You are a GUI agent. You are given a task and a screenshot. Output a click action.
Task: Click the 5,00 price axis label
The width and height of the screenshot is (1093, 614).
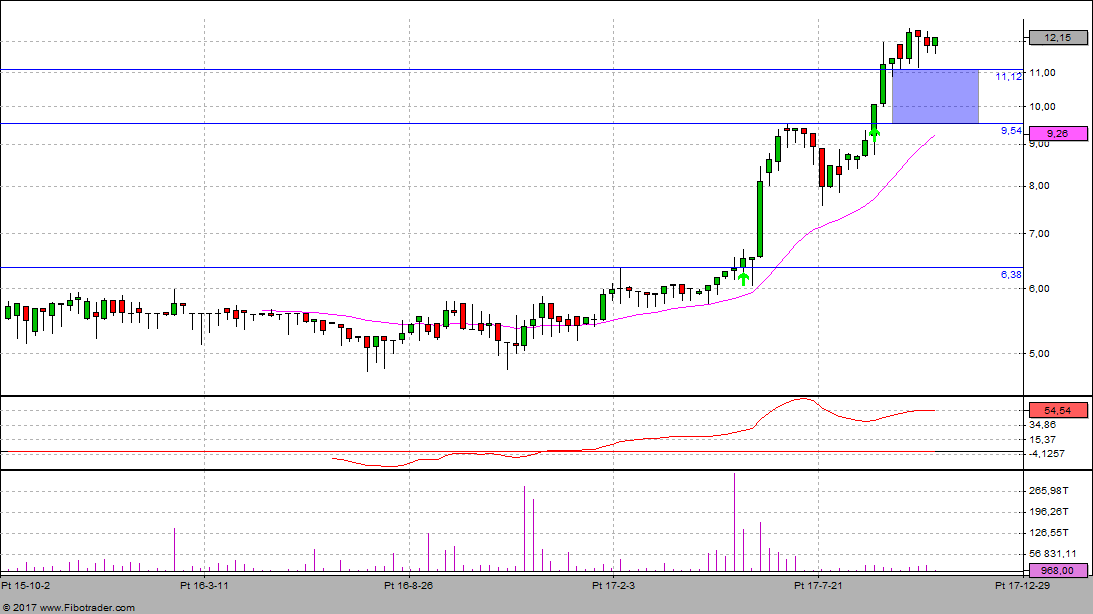click(x=1039, y=353)
